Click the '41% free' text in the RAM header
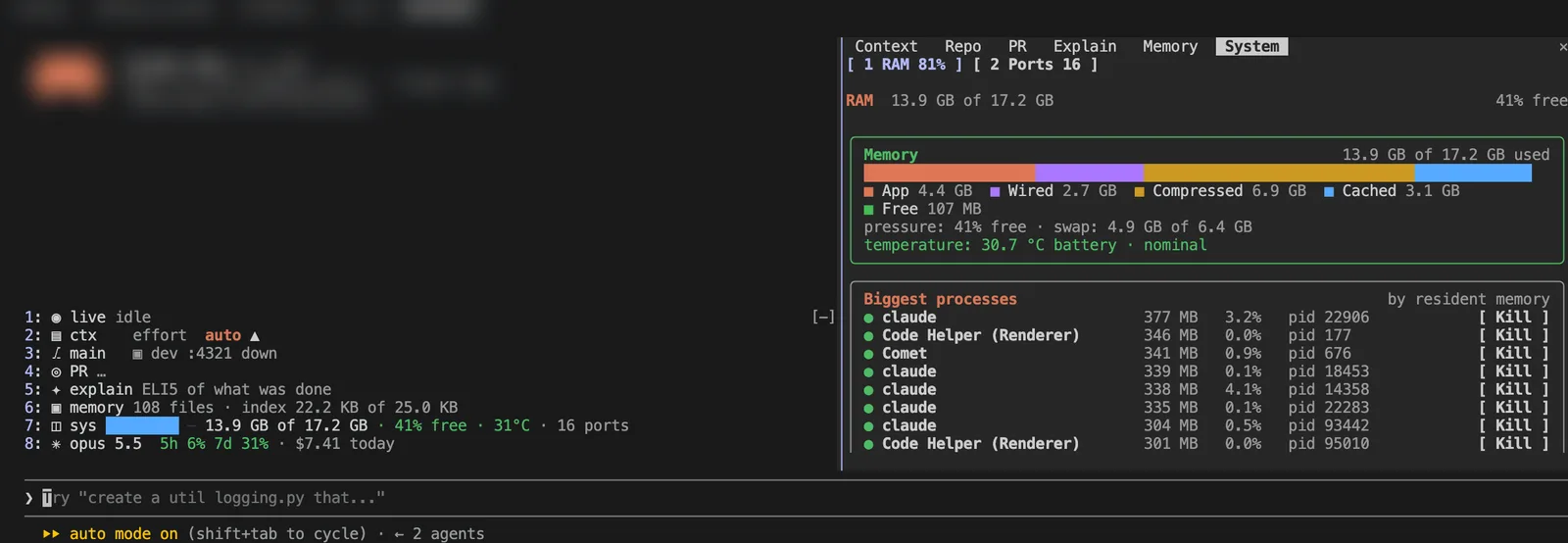This screenshot has width=1568, height=543. pyautogui.click(x=1531, y=101)
